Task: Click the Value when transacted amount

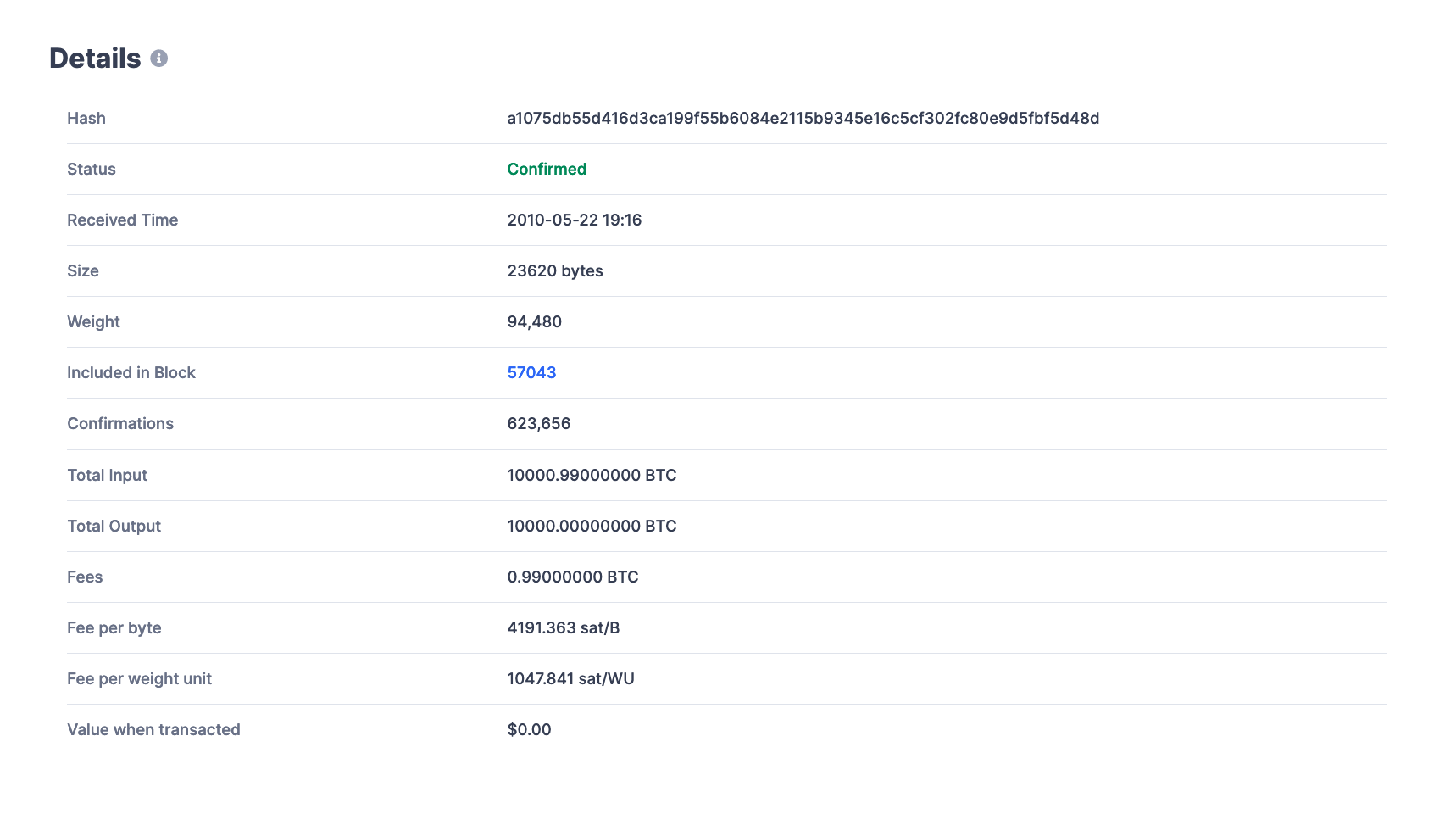Action: [x=528, y=729]
